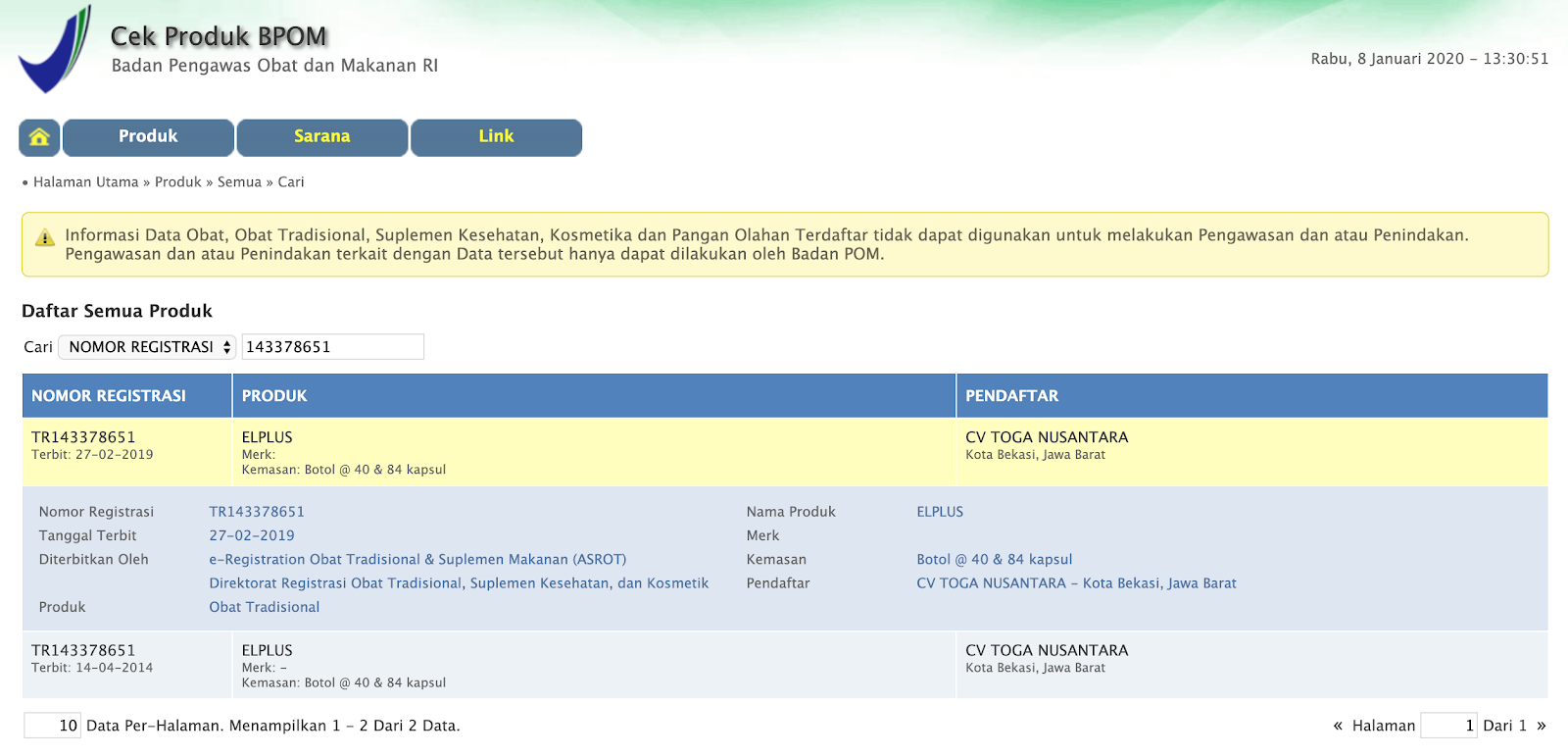The width and height of the screenshot is (1568, 756).
Task: Open the Produk breadcrumb link
Action: click(x=178, y=182)
